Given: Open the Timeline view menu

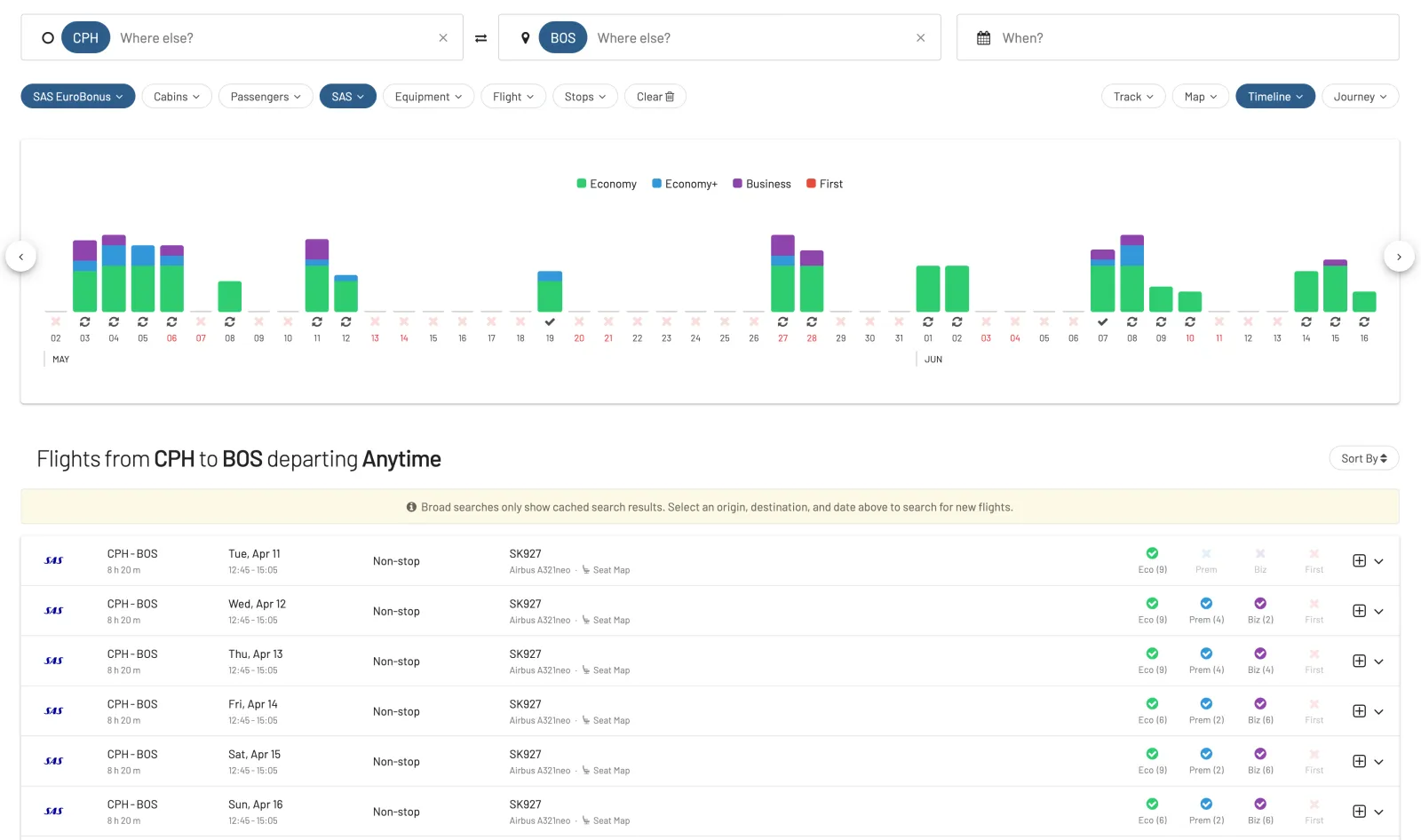Looking at the screenshot, I should point(1275,97).
